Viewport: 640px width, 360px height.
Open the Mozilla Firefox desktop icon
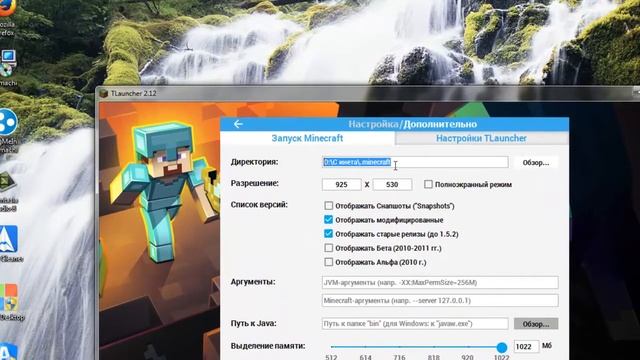[x=7, y=7]
